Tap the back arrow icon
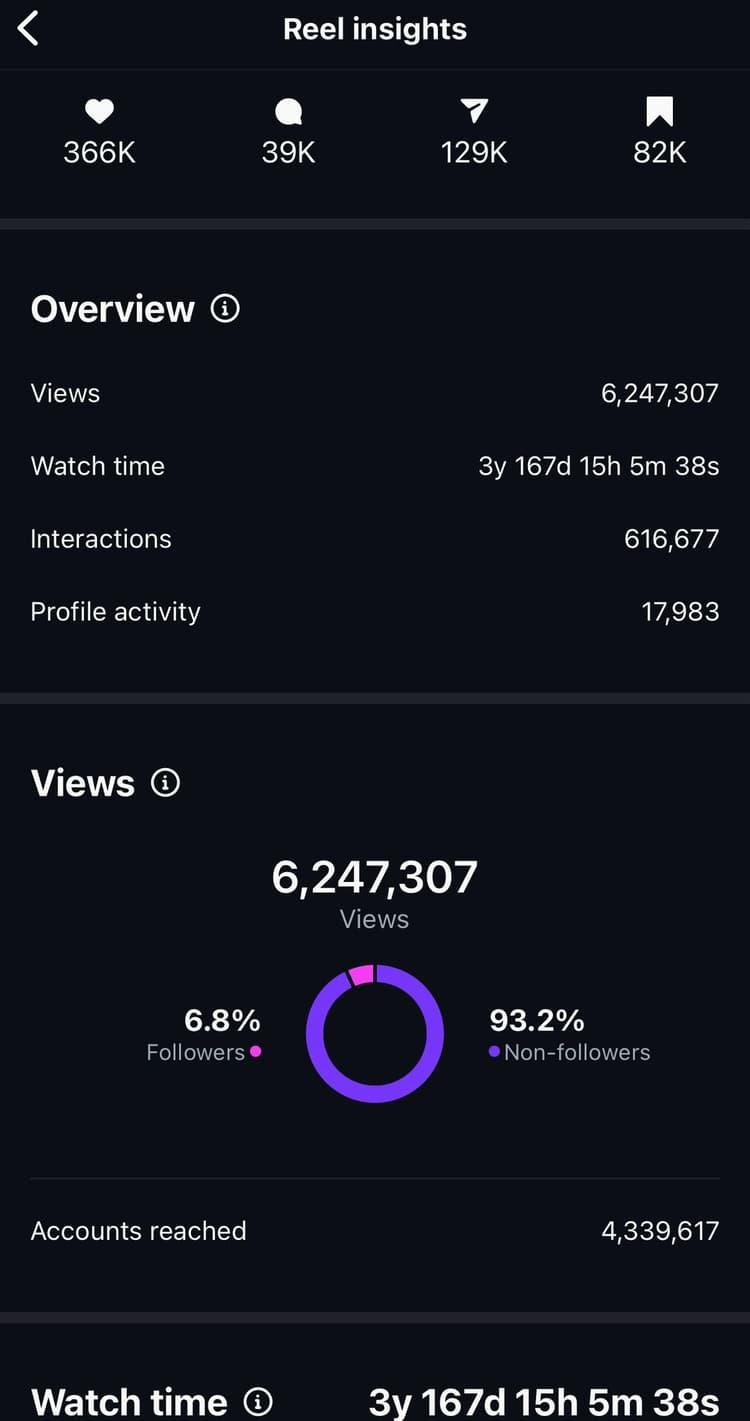 29,29
